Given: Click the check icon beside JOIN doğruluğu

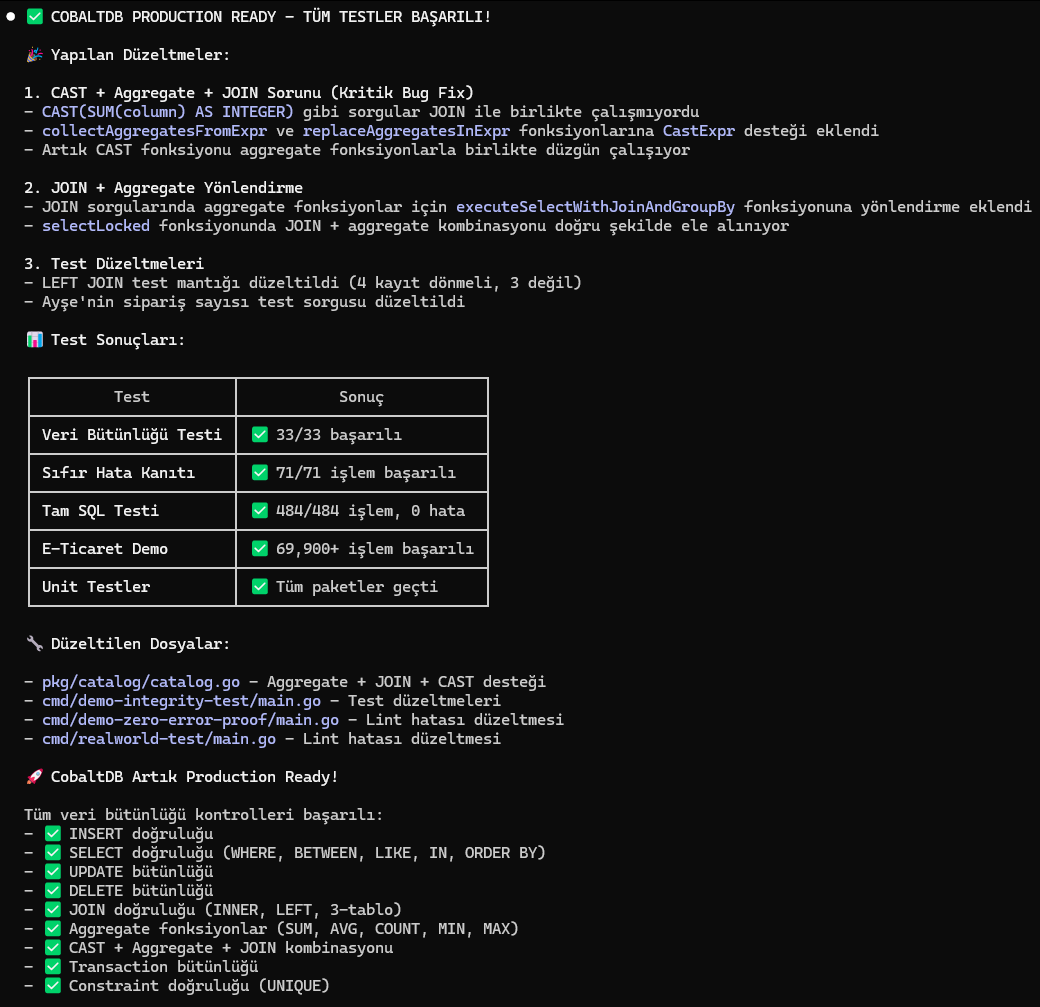Looking at the screenshot, I should (x=53, y=909).
